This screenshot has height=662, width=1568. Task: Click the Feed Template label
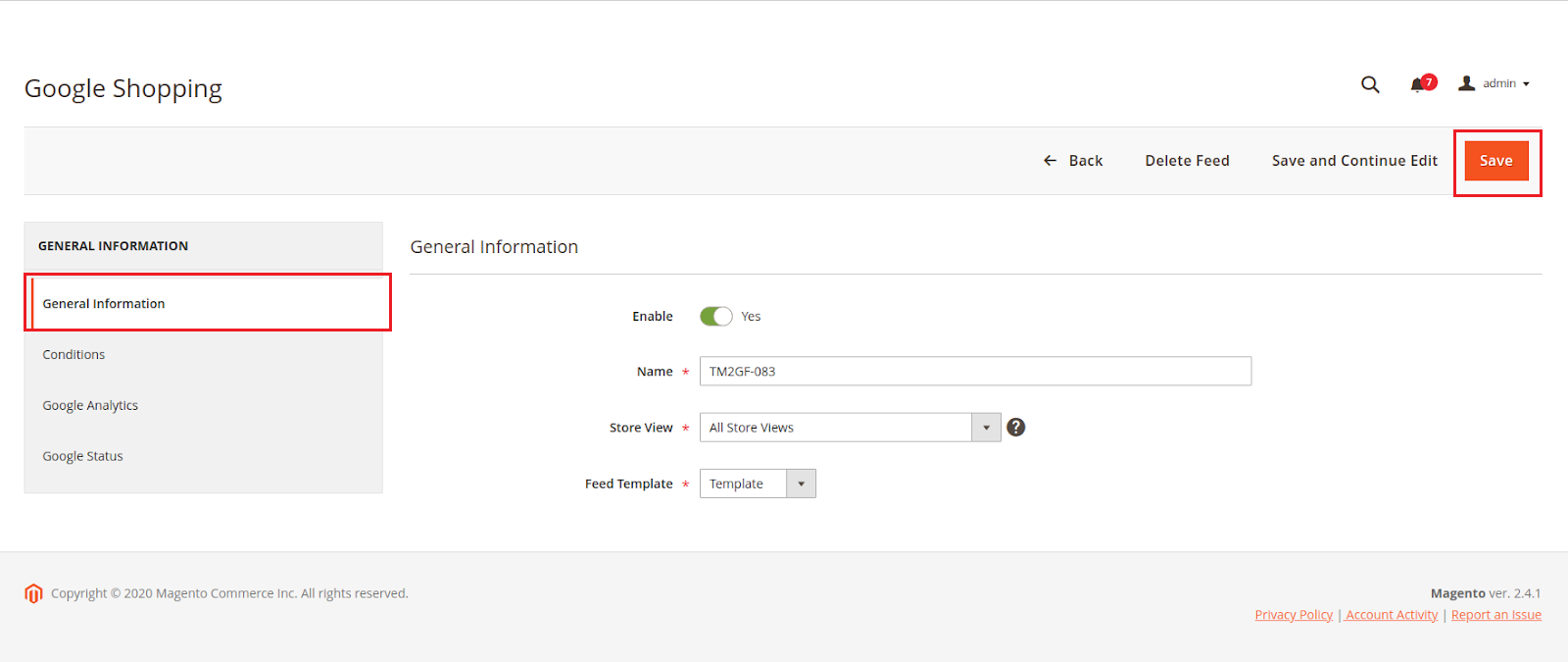pos(628,484)
